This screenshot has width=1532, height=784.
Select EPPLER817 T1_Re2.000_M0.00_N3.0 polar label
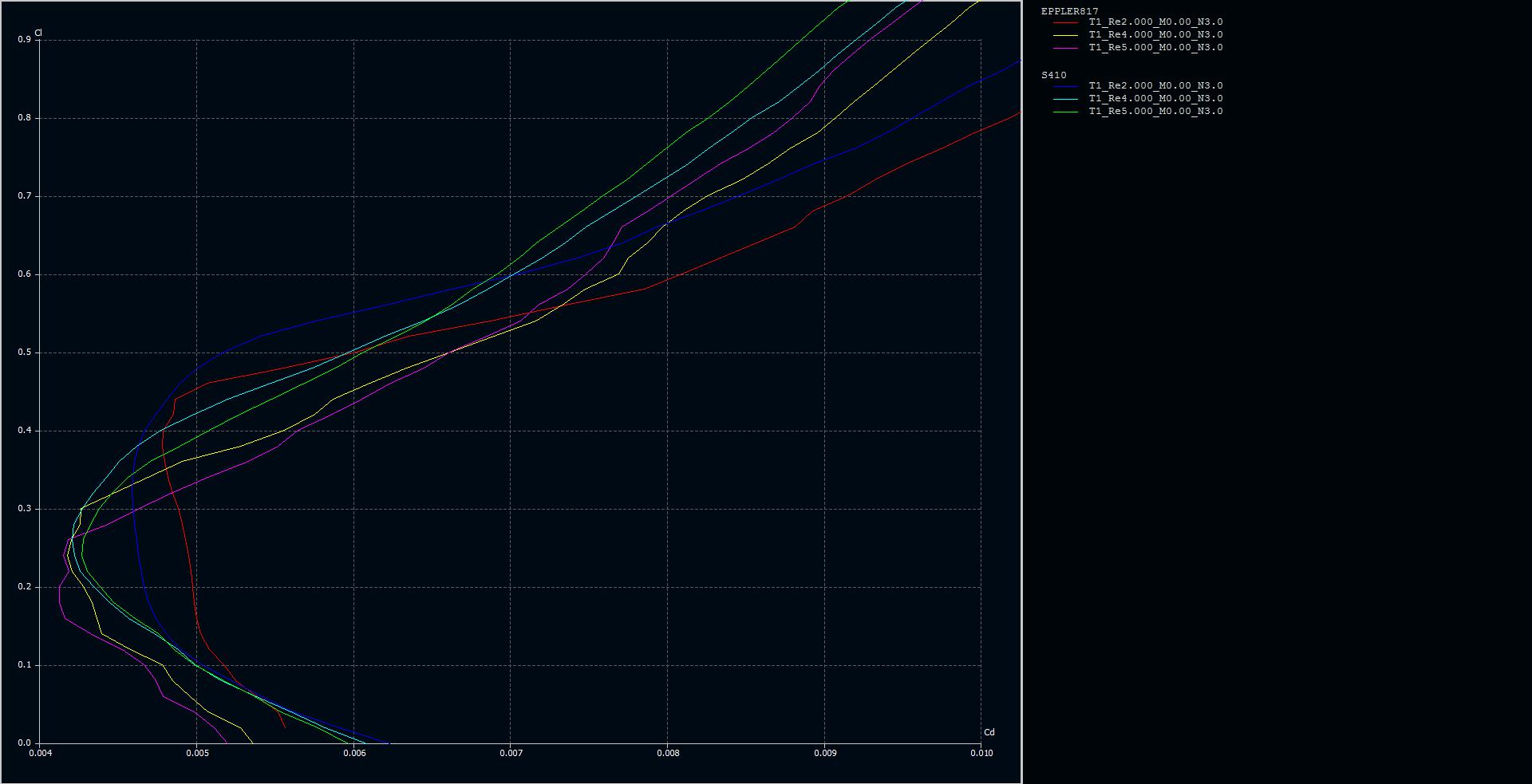1155,22
